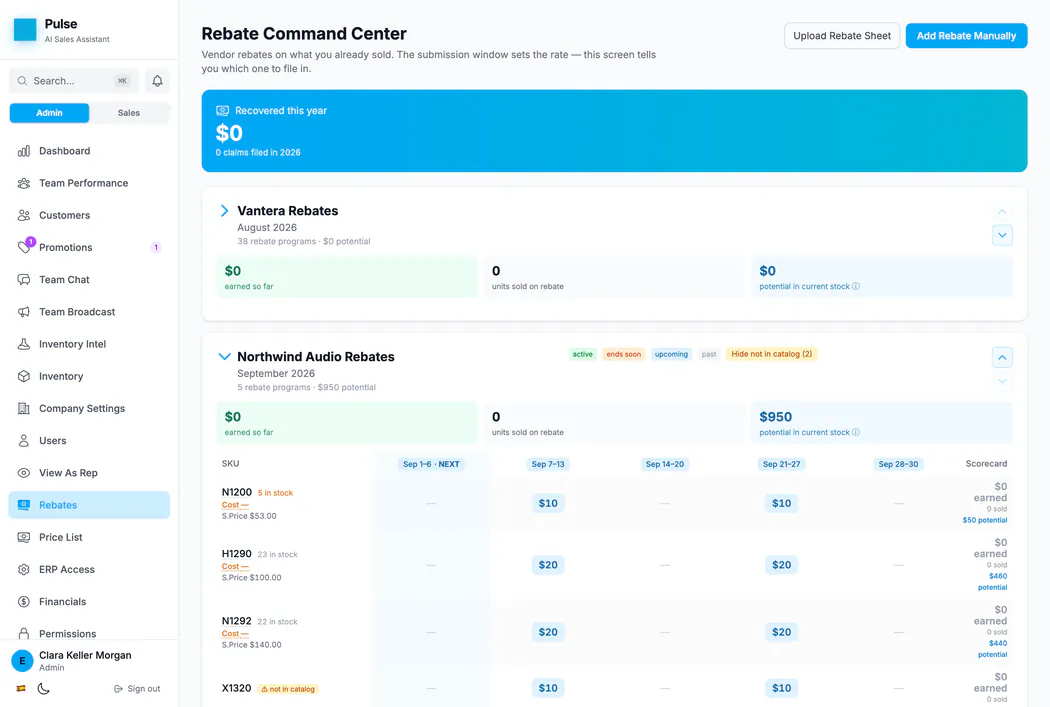Click the Promotions tag icon
The height and width of the screenshot is (707, 1050).
[23, 248]
